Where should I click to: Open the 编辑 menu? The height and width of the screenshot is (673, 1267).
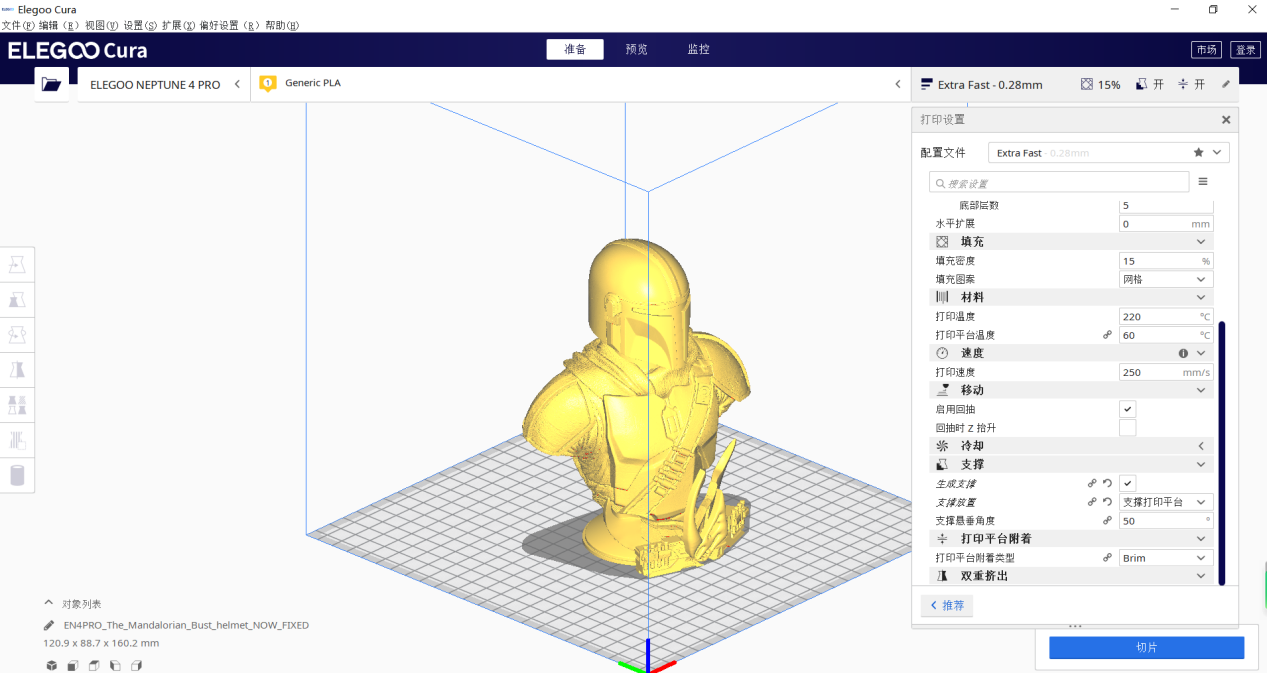coord(60,25)
